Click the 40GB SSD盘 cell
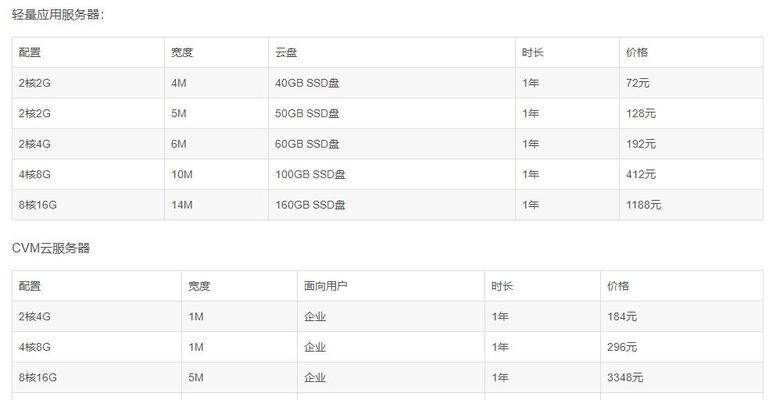Screen dimensions: 776x400 (308, 83)
